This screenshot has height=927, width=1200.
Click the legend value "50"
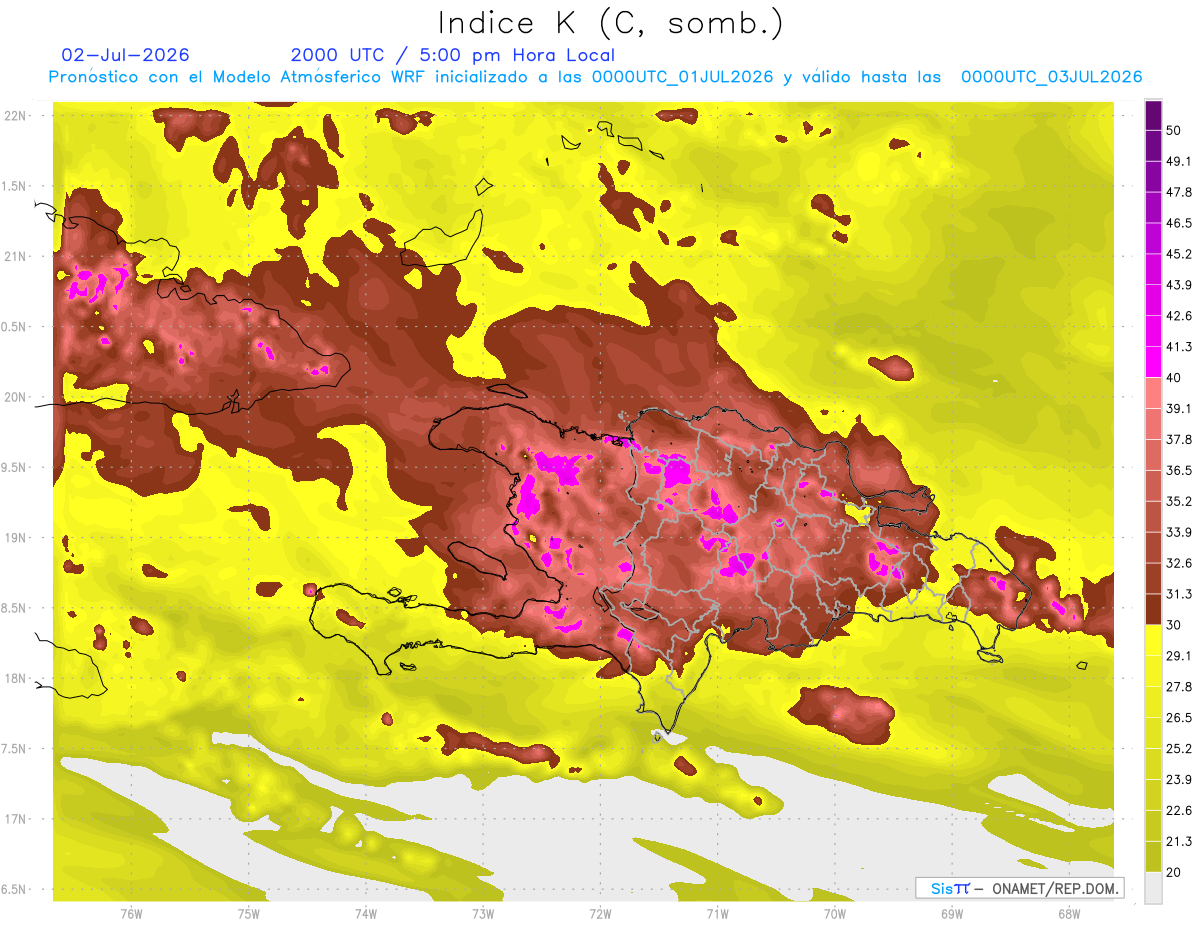pyautogui.click(x=1175, y=130)
